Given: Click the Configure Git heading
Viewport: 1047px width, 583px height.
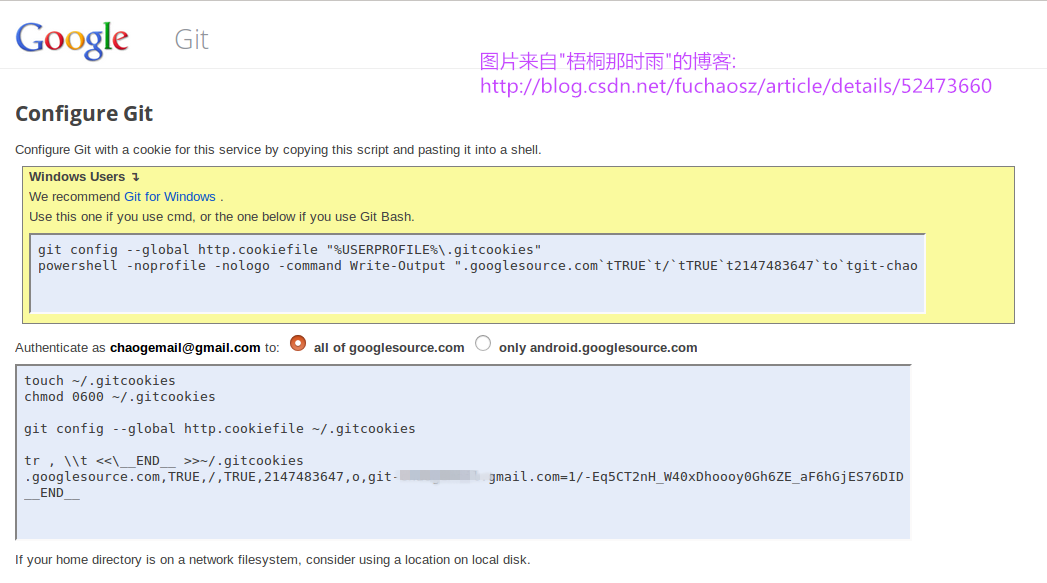Looking at the screenshot, I should [x=84, y=114].
